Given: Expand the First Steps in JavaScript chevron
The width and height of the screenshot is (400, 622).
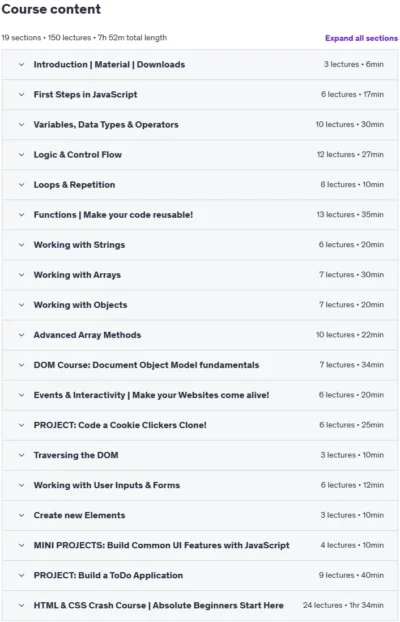Looking at the screenshot, I should [21, 94].
